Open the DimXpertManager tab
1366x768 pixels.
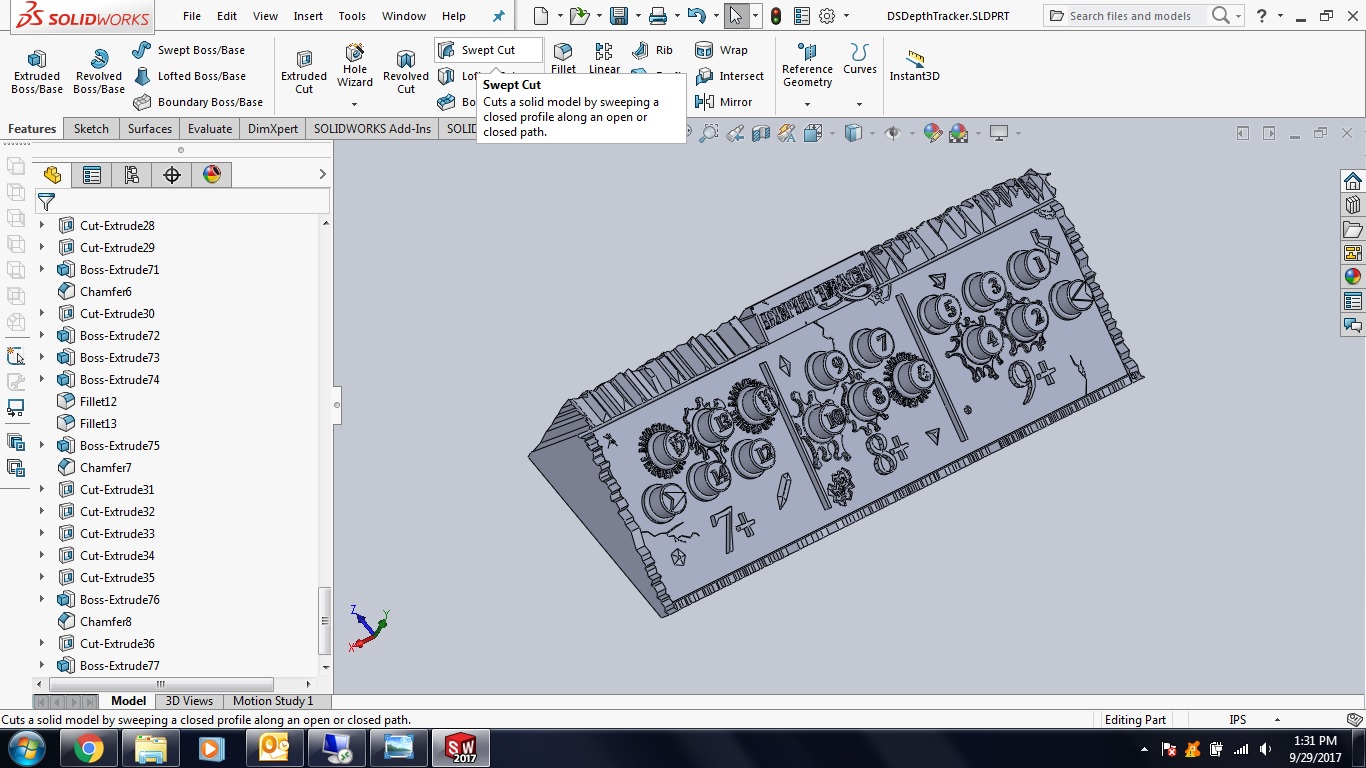(172, 175)
